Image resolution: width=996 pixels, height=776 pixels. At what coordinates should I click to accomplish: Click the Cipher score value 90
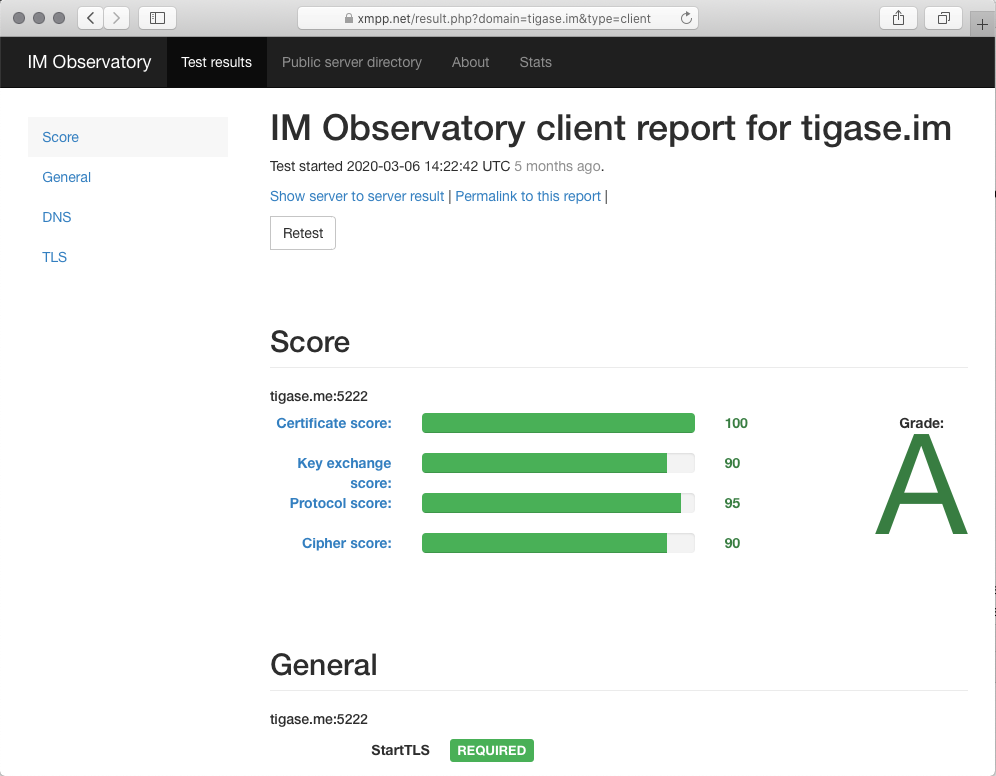point(732,543)
